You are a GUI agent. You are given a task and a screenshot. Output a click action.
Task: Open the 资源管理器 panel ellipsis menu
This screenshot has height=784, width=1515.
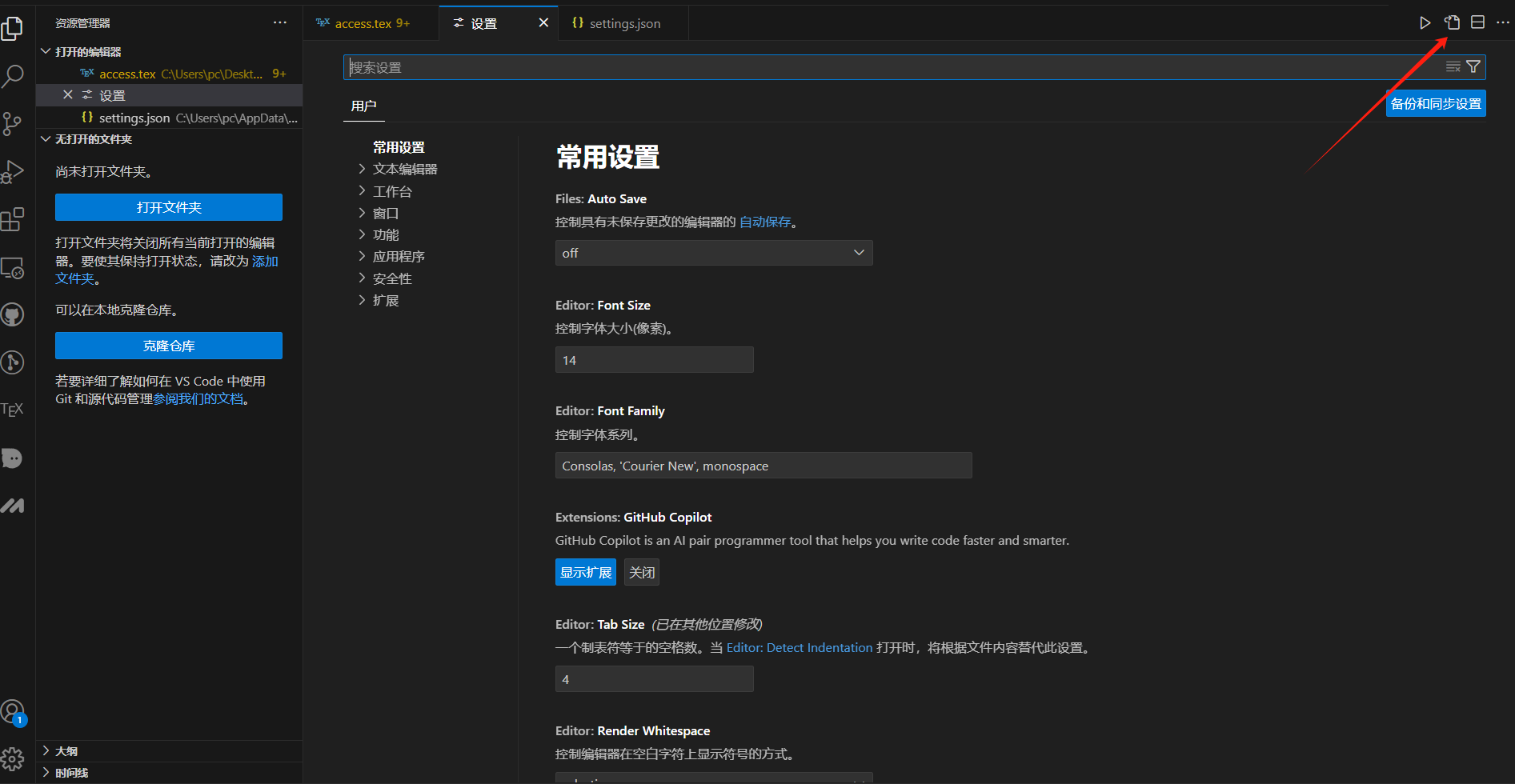pyautogui.click(x=280, y=22)
